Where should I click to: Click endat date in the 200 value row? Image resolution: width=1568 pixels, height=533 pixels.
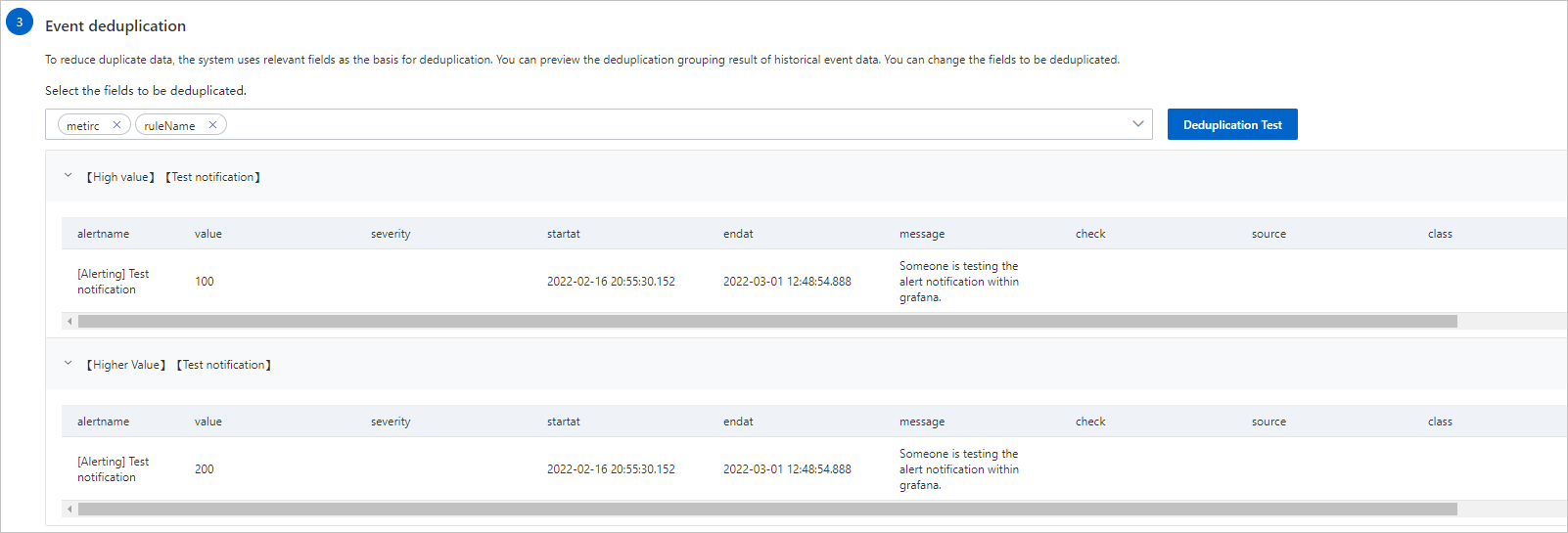(787, 469)
